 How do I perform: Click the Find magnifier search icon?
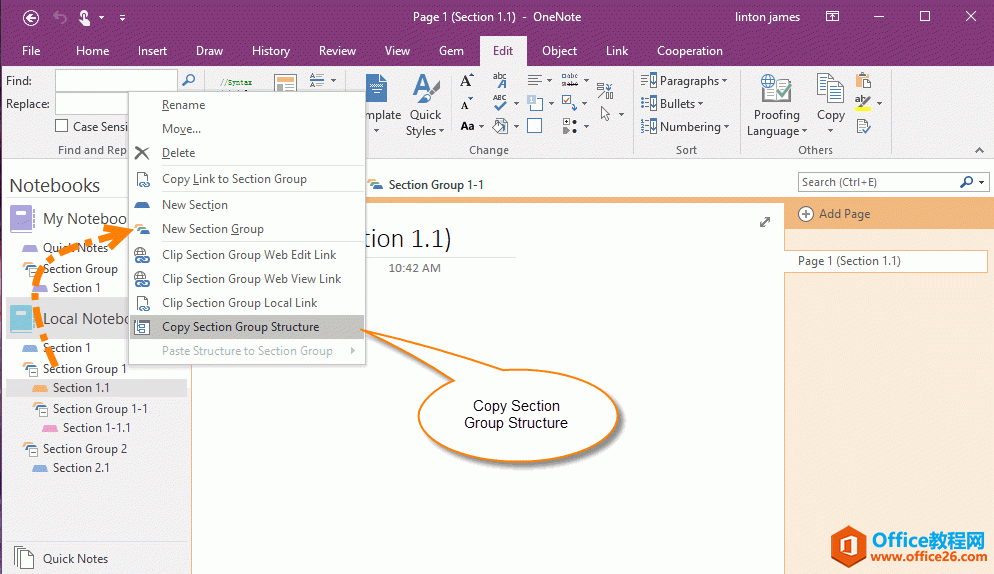tap(189, 81)
